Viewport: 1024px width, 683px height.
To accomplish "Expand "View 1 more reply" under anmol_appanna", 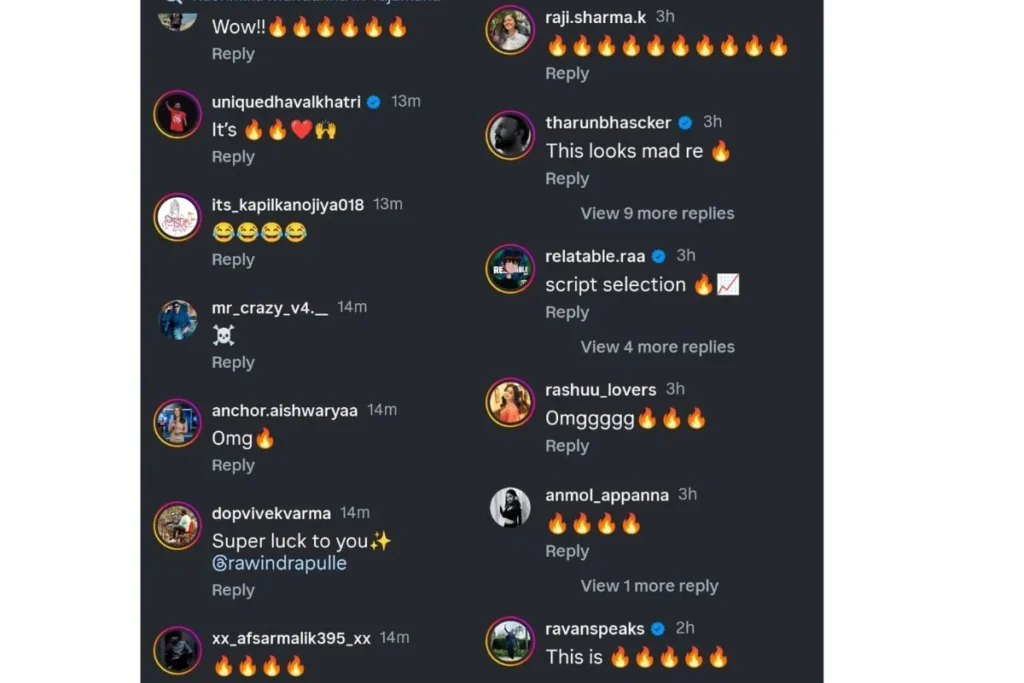I will click(x=649, y=586).
